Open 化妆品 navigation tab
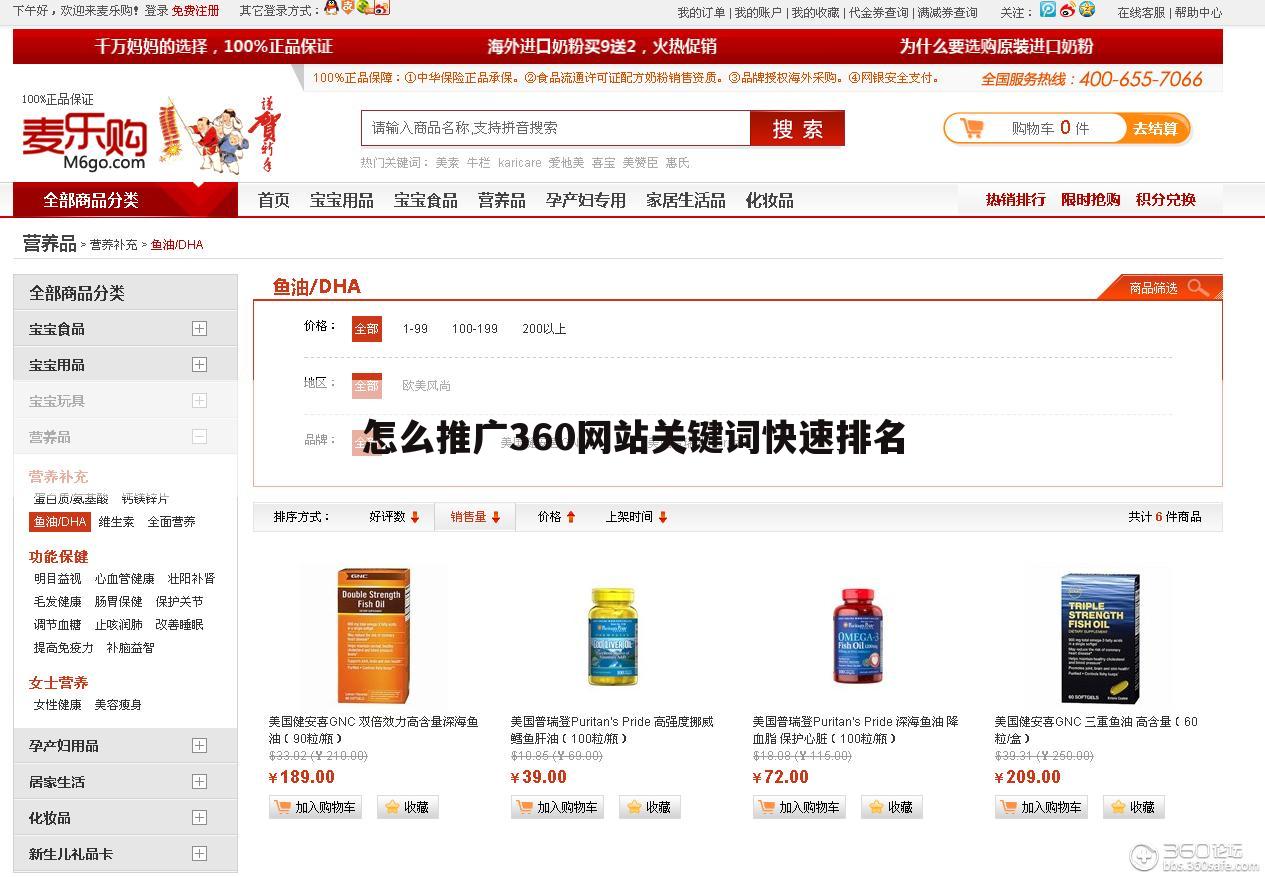 [770, 200]
